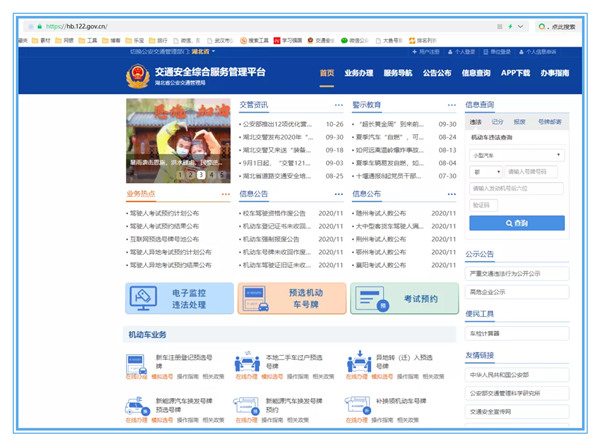This screenshot has width=600, height=446.
Task: Click the 异地转(迁)入预选号牌 service icon
Action: (359, 361)
